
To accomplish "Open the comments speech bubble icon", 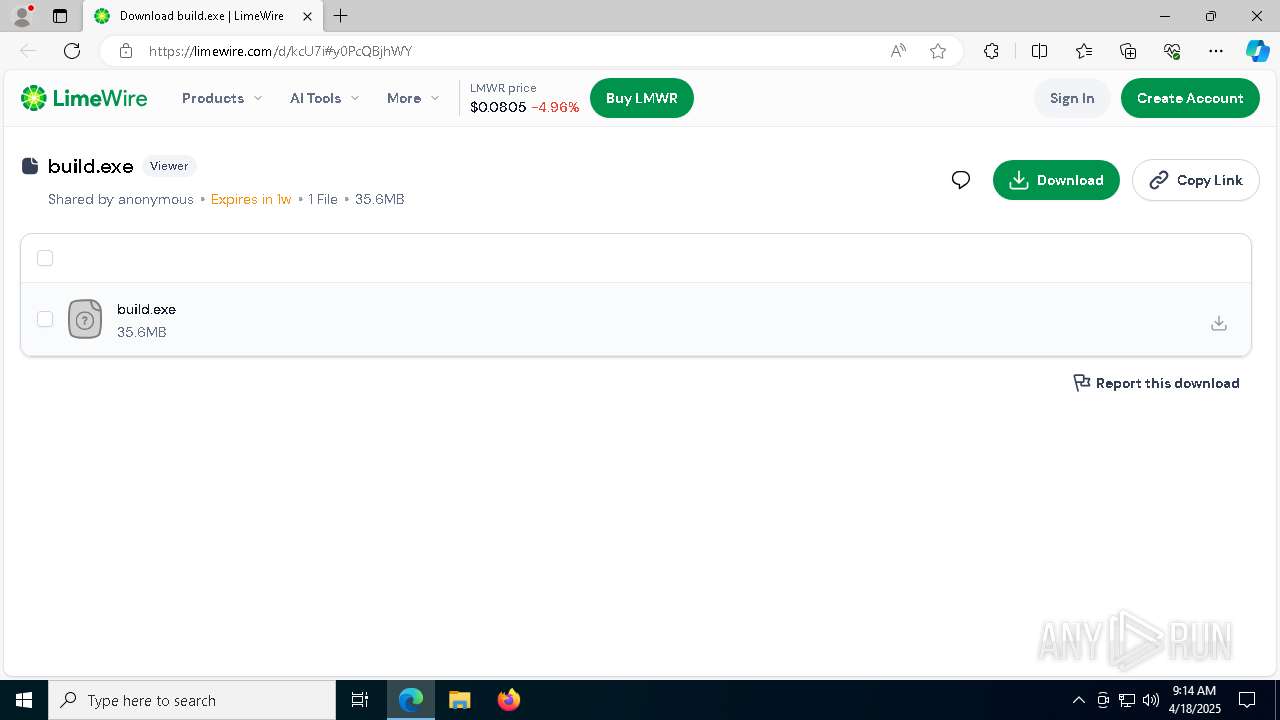I will point(961,180).
